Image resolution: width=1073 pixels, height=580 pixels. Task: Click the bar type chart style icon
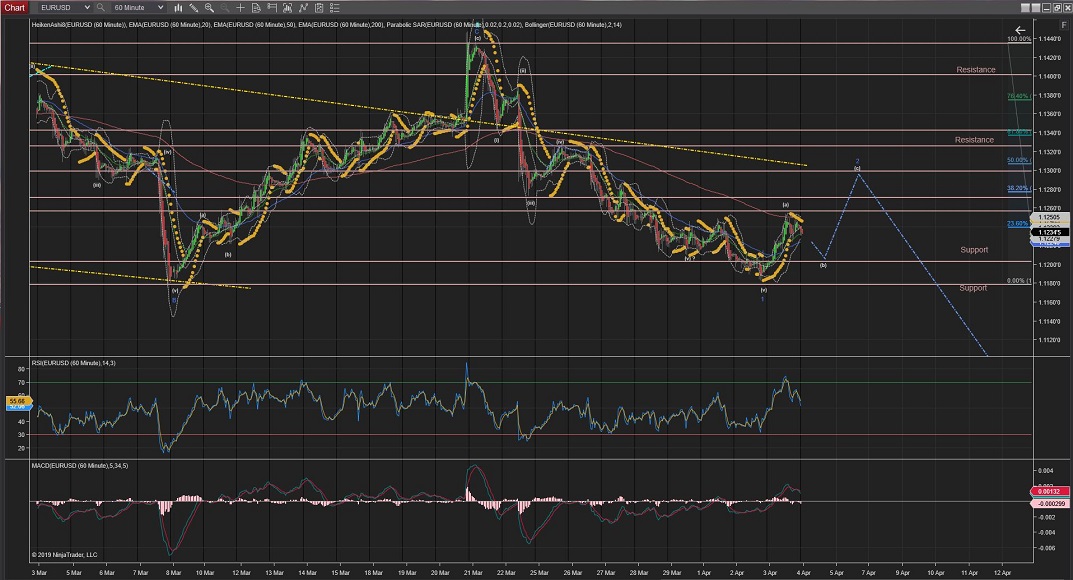(179, 7)
